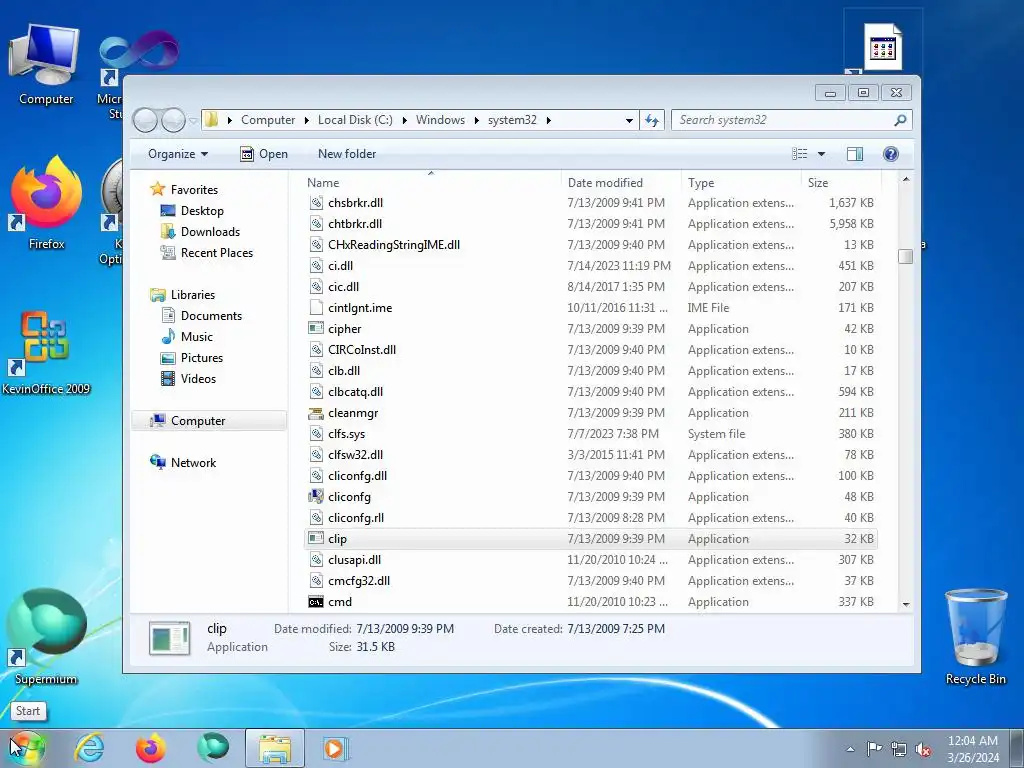Viewport: 1024px width, 768px height.
Task: Open Supermium desktop shortcut
Action: (46, 637)
